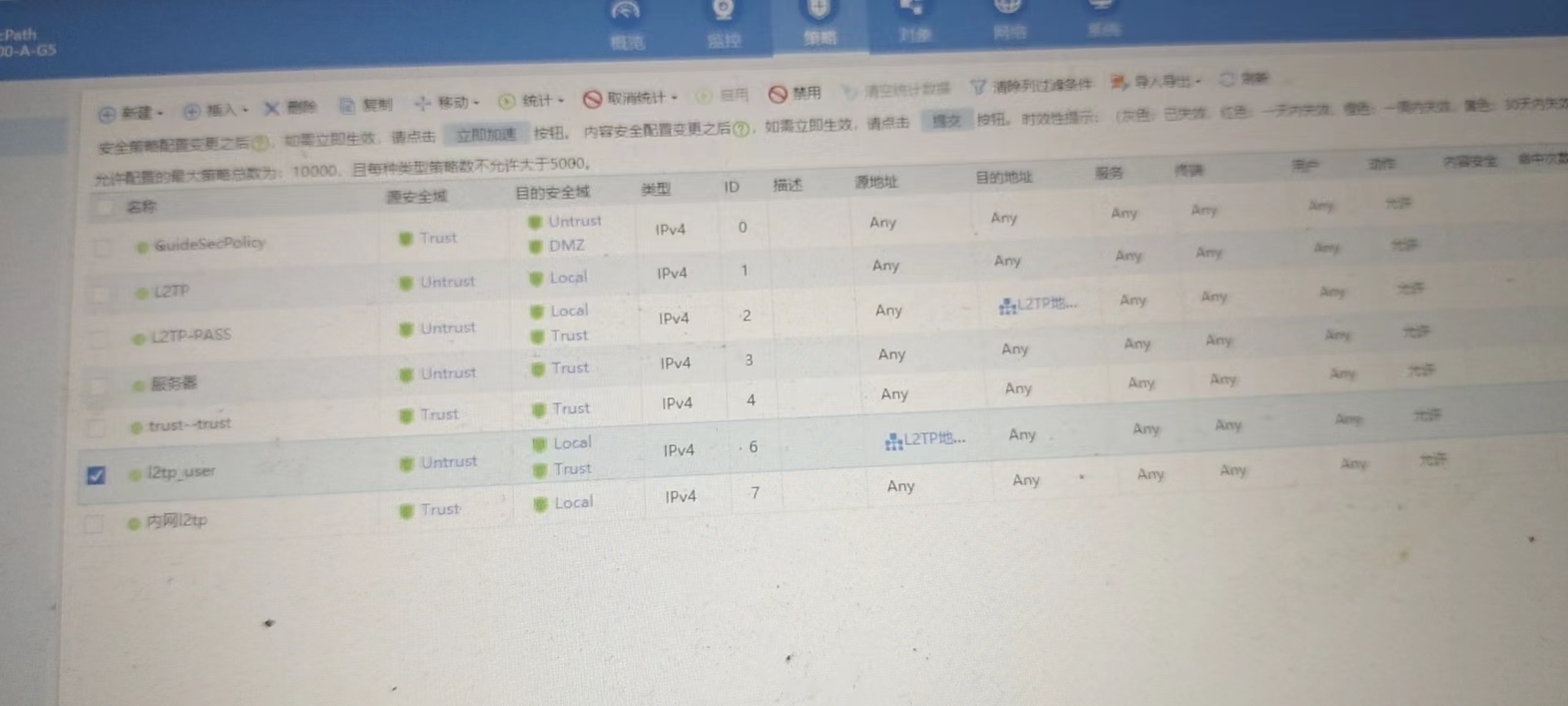Click help icon after 安全策略配置变更之后
The width and height of the screenshot is (1568, 706).
coord(260,142)
